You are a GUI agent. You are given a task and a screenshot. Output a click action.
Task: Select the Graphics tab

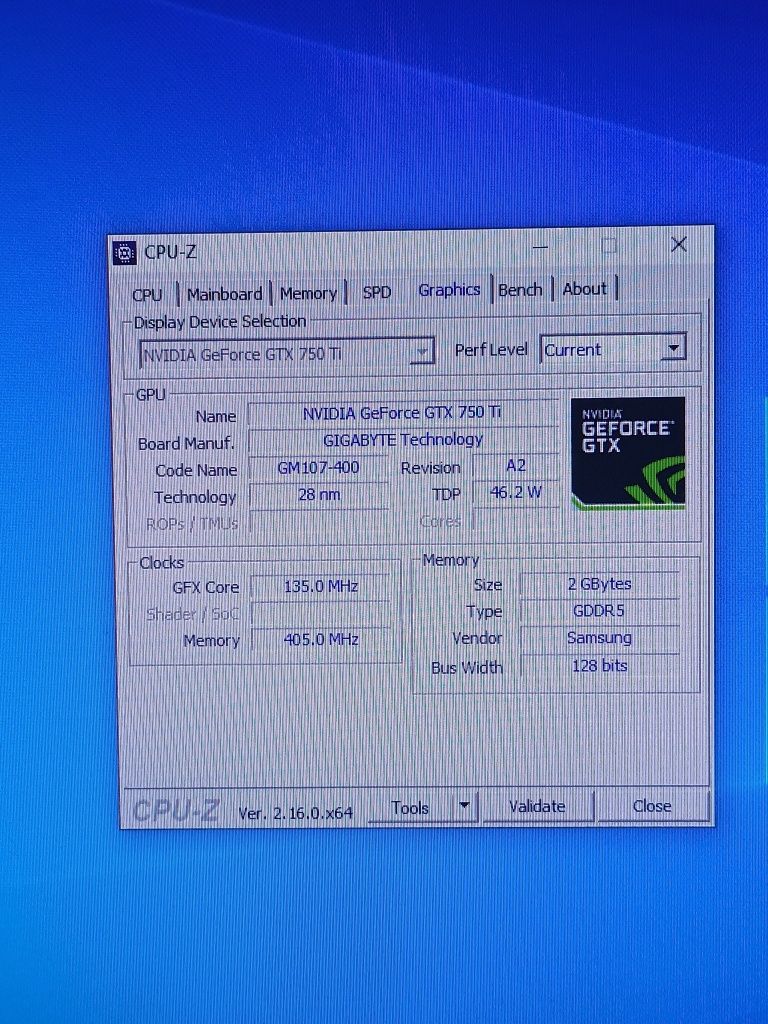(x=449, y=290)
